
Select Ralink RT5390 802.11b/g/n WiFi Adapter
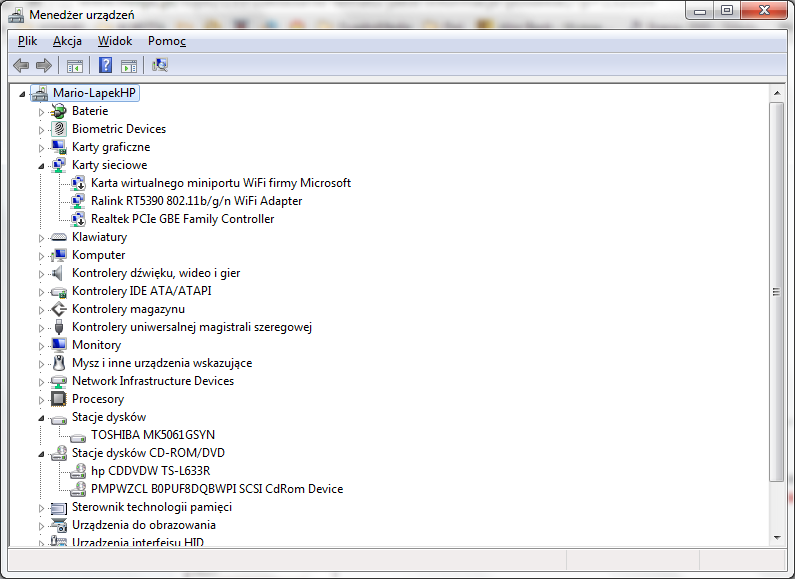pos(197,201)
